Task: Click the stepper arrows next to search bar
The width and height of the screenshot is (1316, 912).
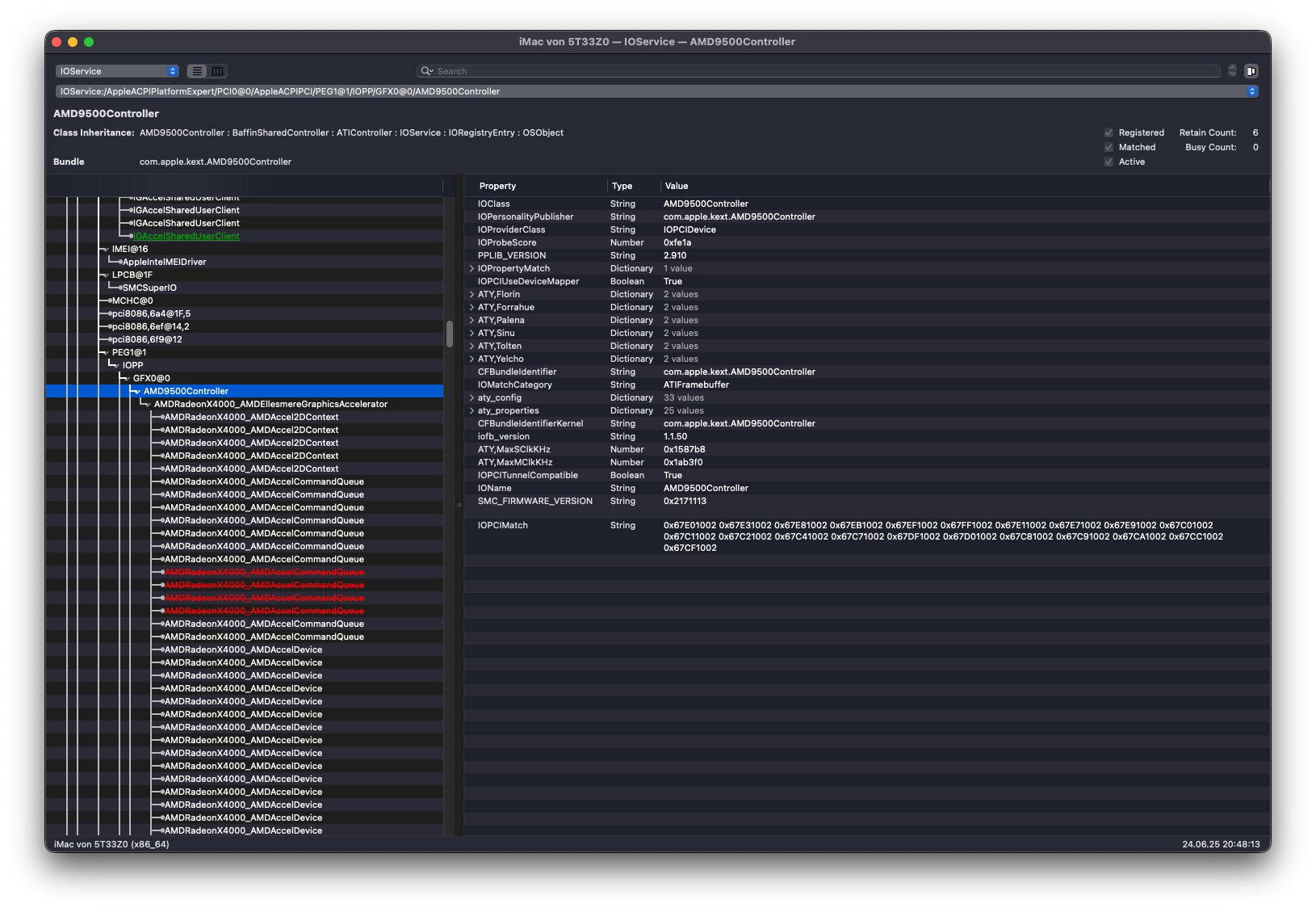Action: pos(1232,71)
